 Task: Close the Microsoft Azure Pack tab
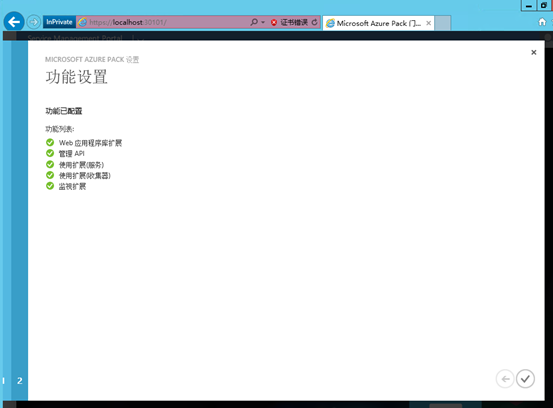pos(429,23)
